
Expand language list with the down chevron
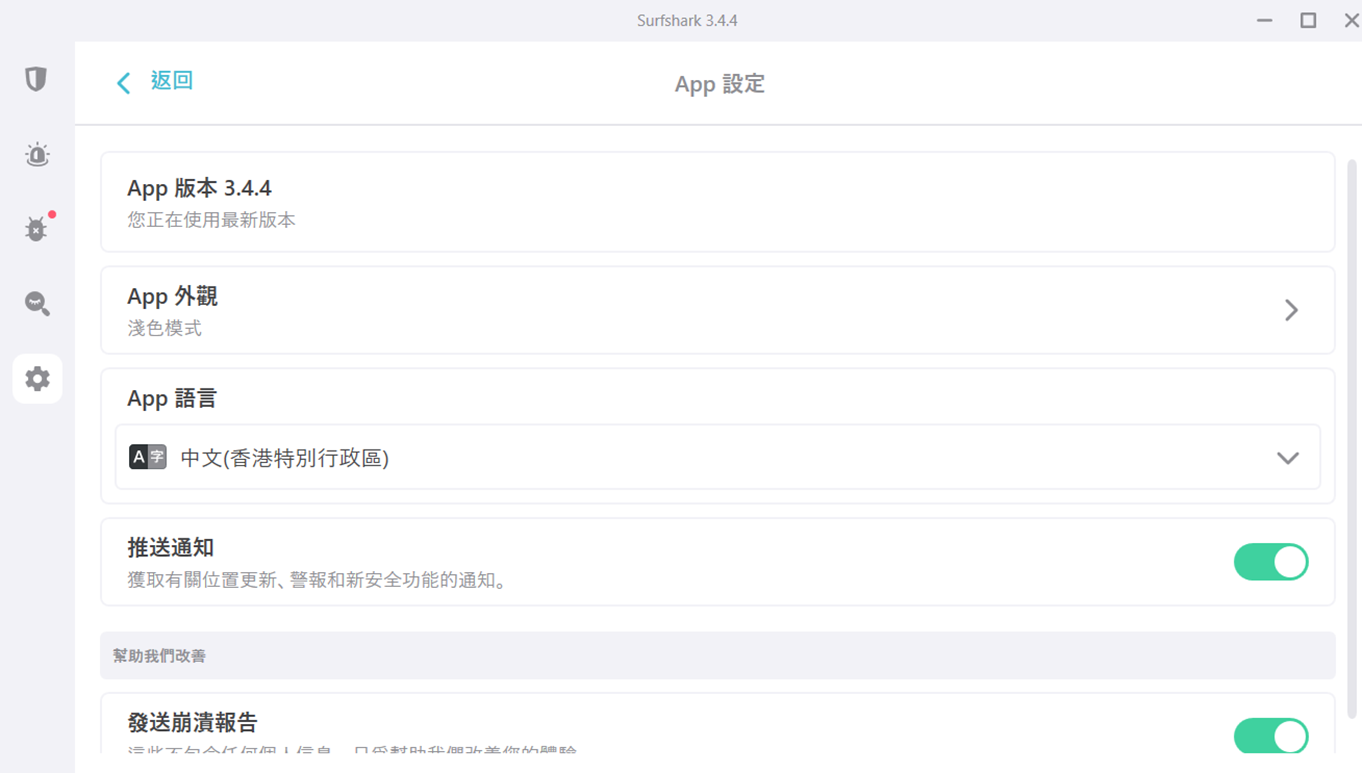pos(1288,458)
